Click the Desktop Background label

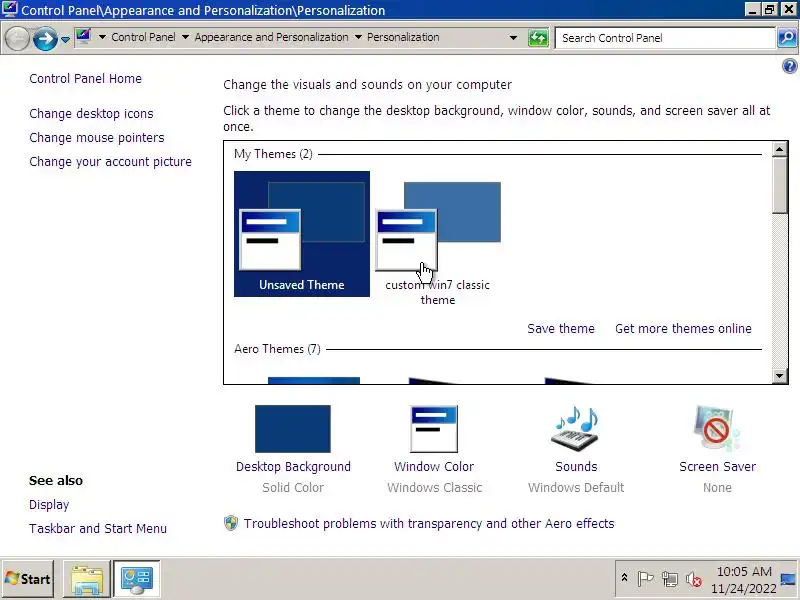[293, 467]
